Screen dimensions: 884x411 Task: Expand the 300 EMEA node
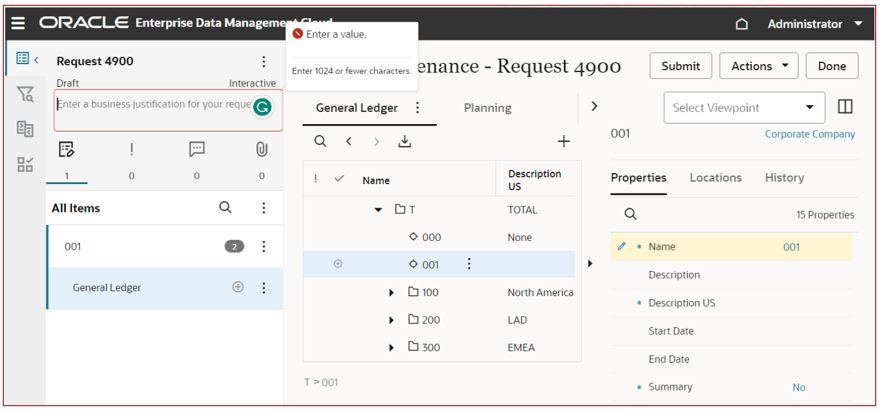pyautogui.click(x=391, y=348)
